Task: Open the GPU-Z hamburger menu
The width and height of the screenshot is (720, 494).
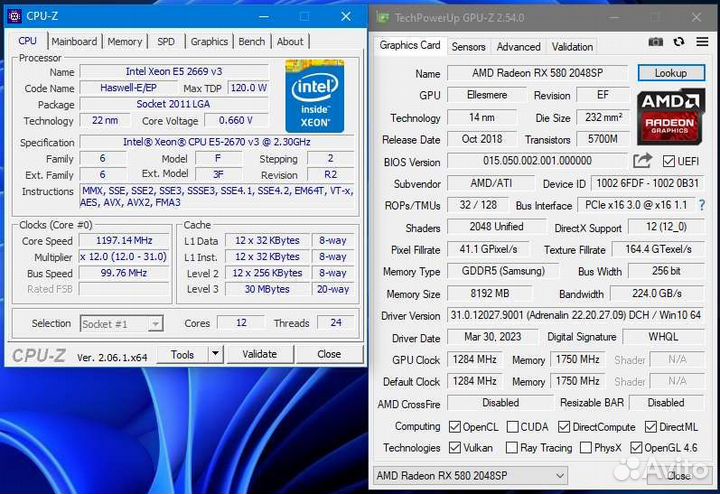Action: pyautogui.click(x=702, y=42)
